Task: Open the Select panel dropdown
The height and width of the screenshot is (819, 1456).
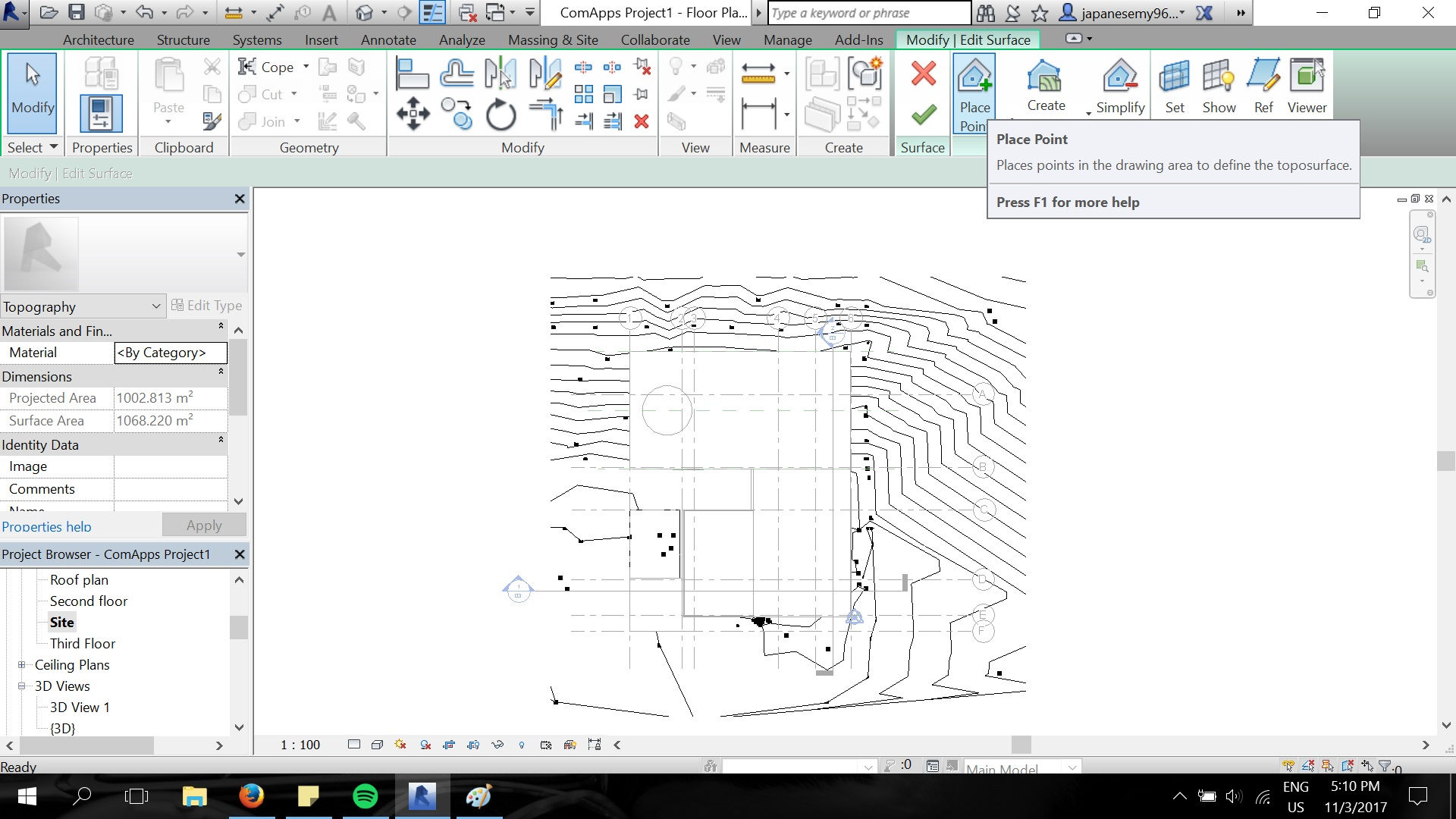Action: (x=33, y=147)
